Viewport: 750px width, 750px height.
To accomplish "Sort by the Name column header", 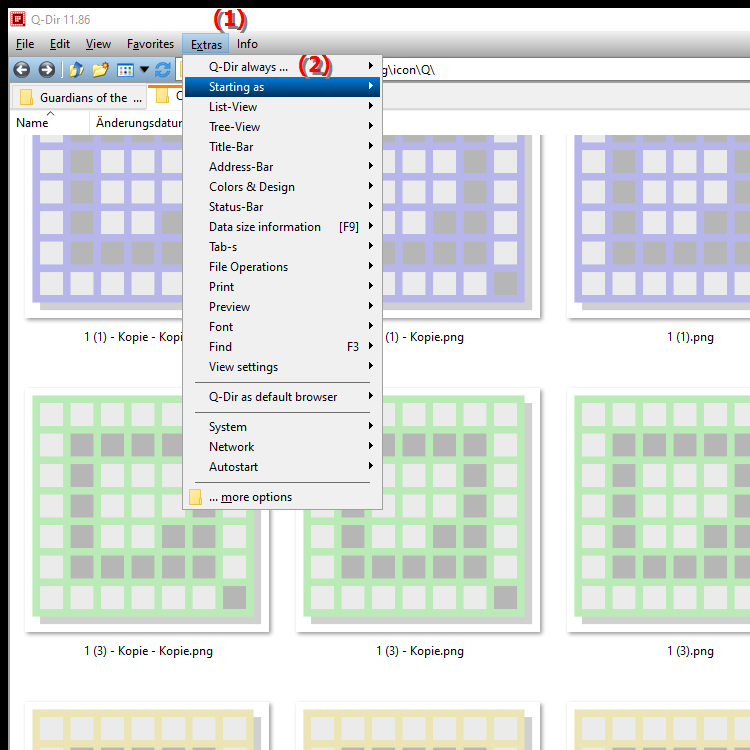I will 49,123.
